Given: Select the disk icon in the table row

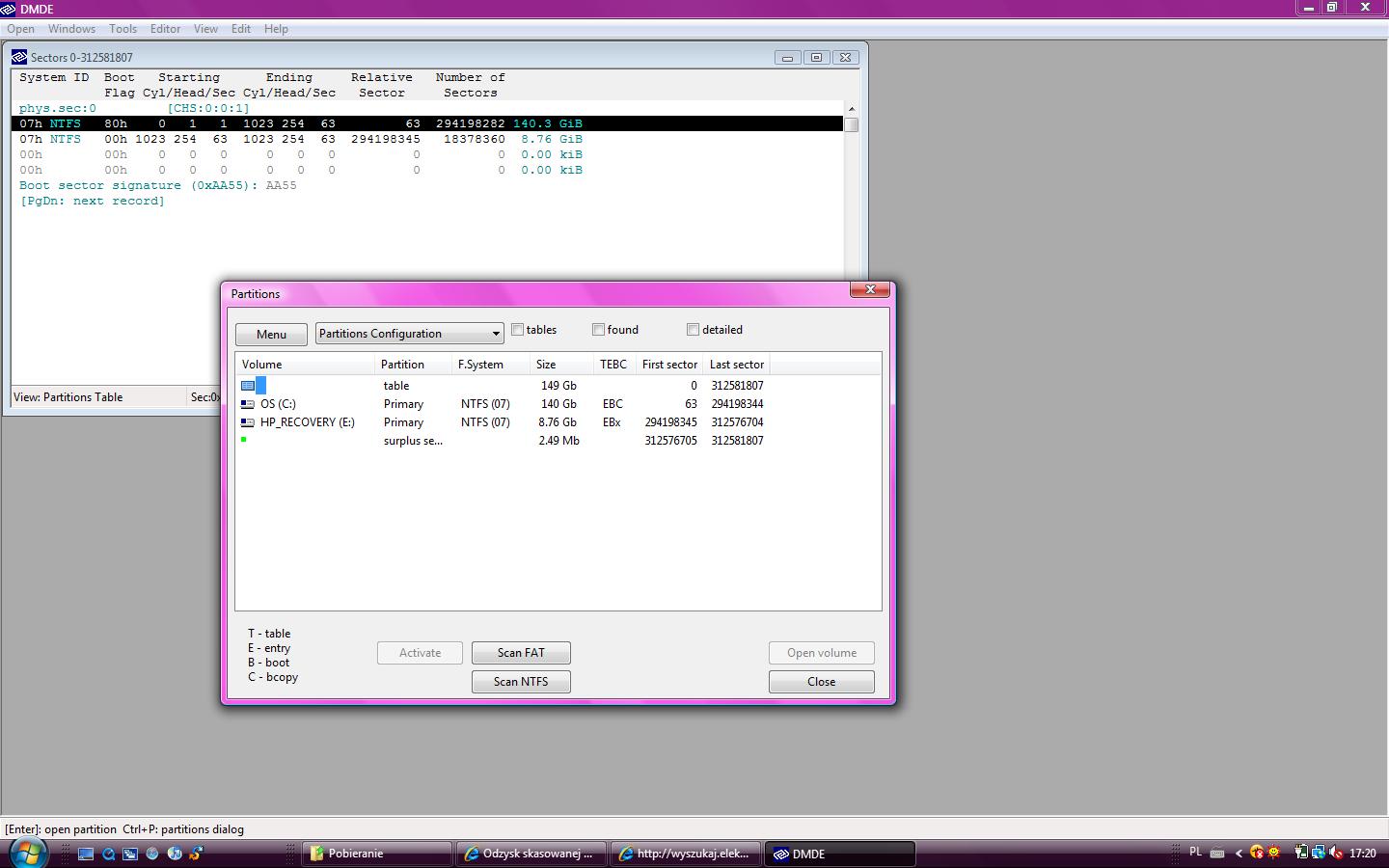Looking at the screenshot, I should pos(248,386).
